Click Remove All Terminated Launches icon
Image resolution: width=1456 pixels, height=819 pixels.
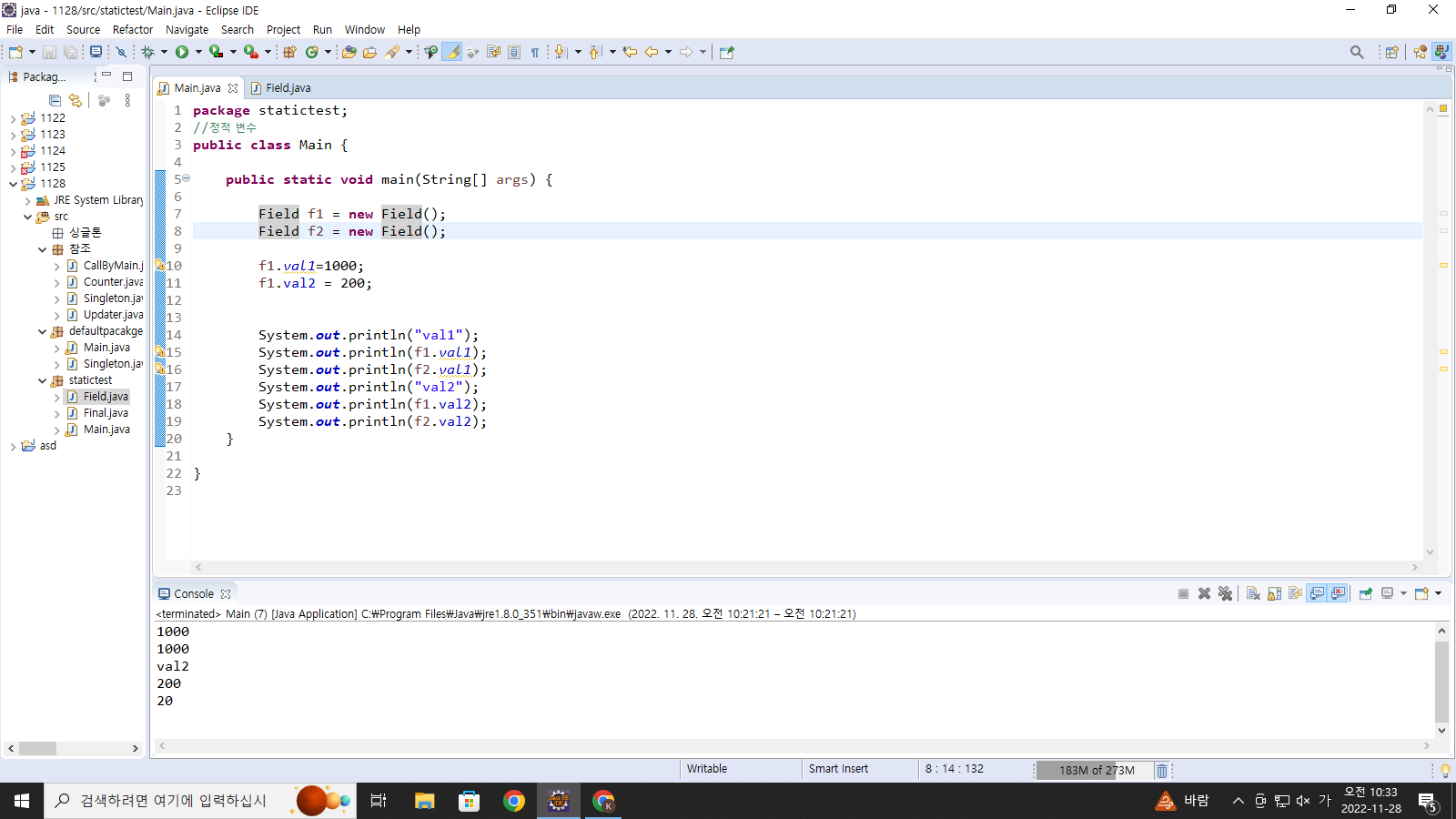[1225, 593]
